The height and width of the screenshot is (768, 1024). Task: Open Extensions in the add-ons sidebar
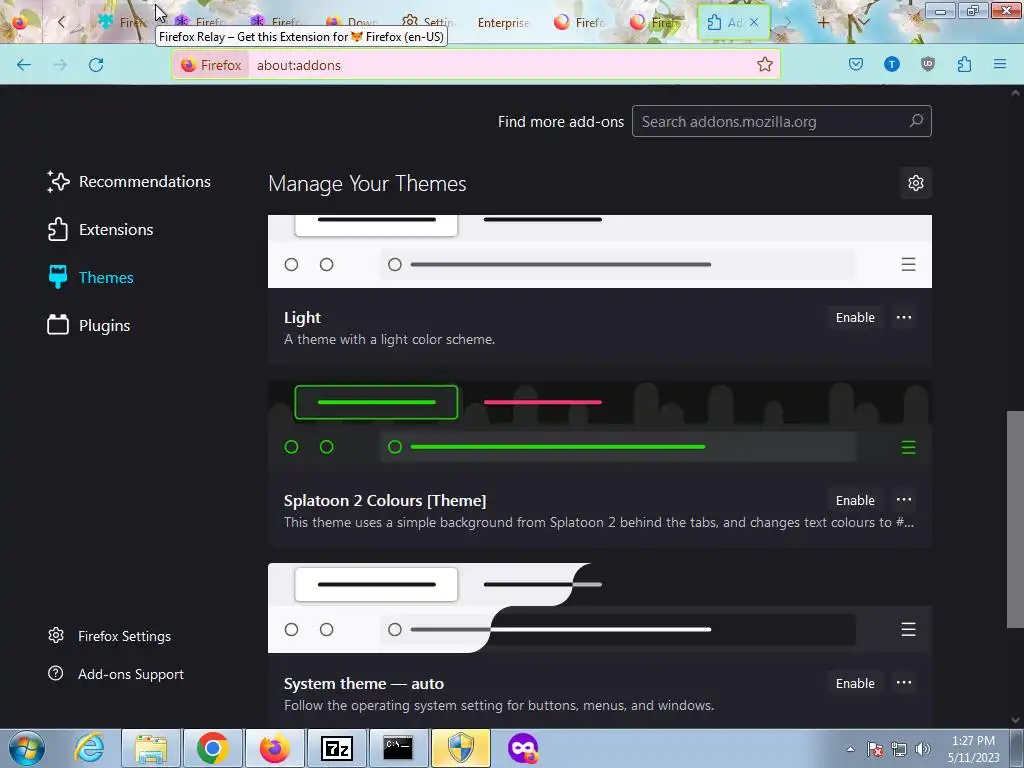(x=101, y=230)
